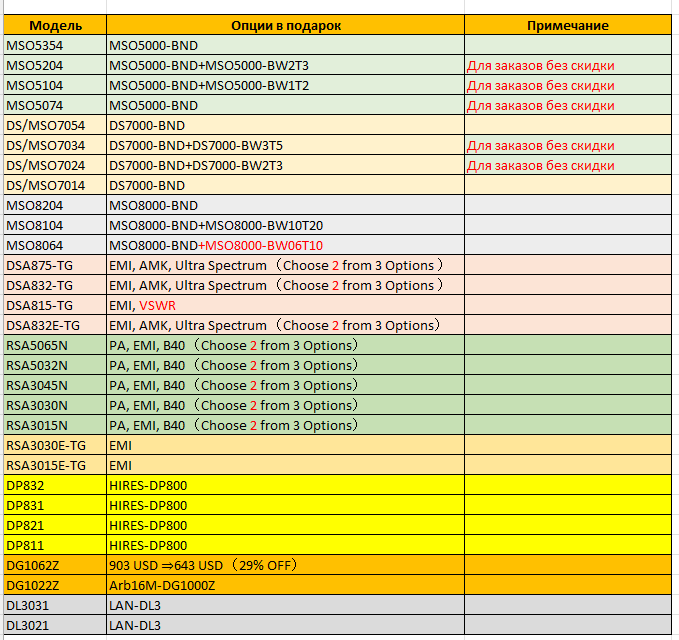Select the Примечание header cell
This screenshot has width=679, height=640.
(x=568, y=25)
